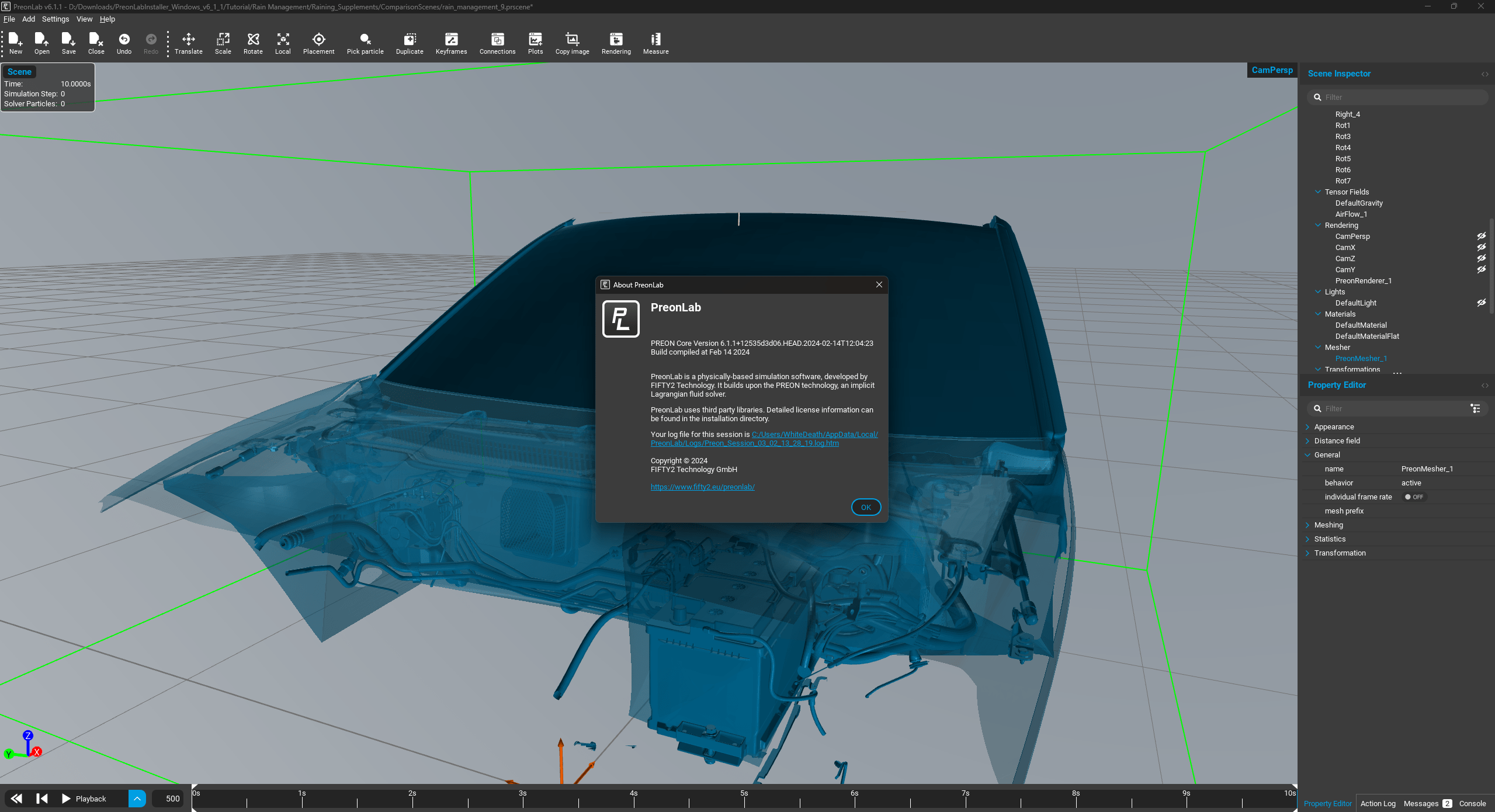This screenshot has width=1495, height=812.
Task: Activate the Measure tool
Action: tap(655, 43)
